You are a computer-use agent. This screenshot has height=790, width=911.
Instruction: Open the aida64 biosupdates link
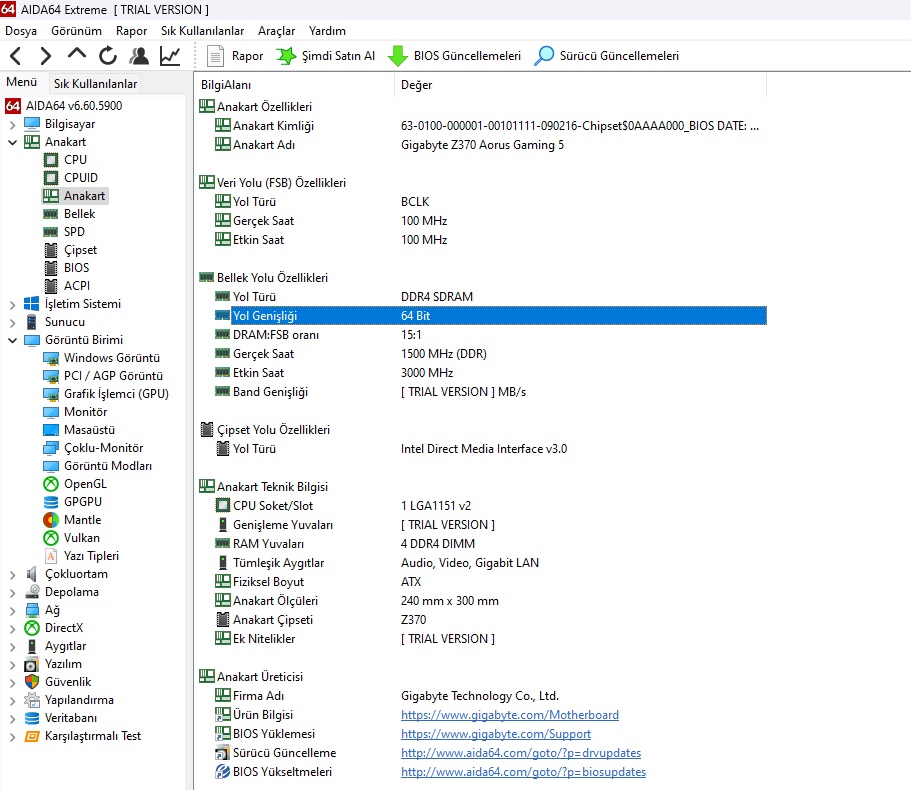[523, 772]
